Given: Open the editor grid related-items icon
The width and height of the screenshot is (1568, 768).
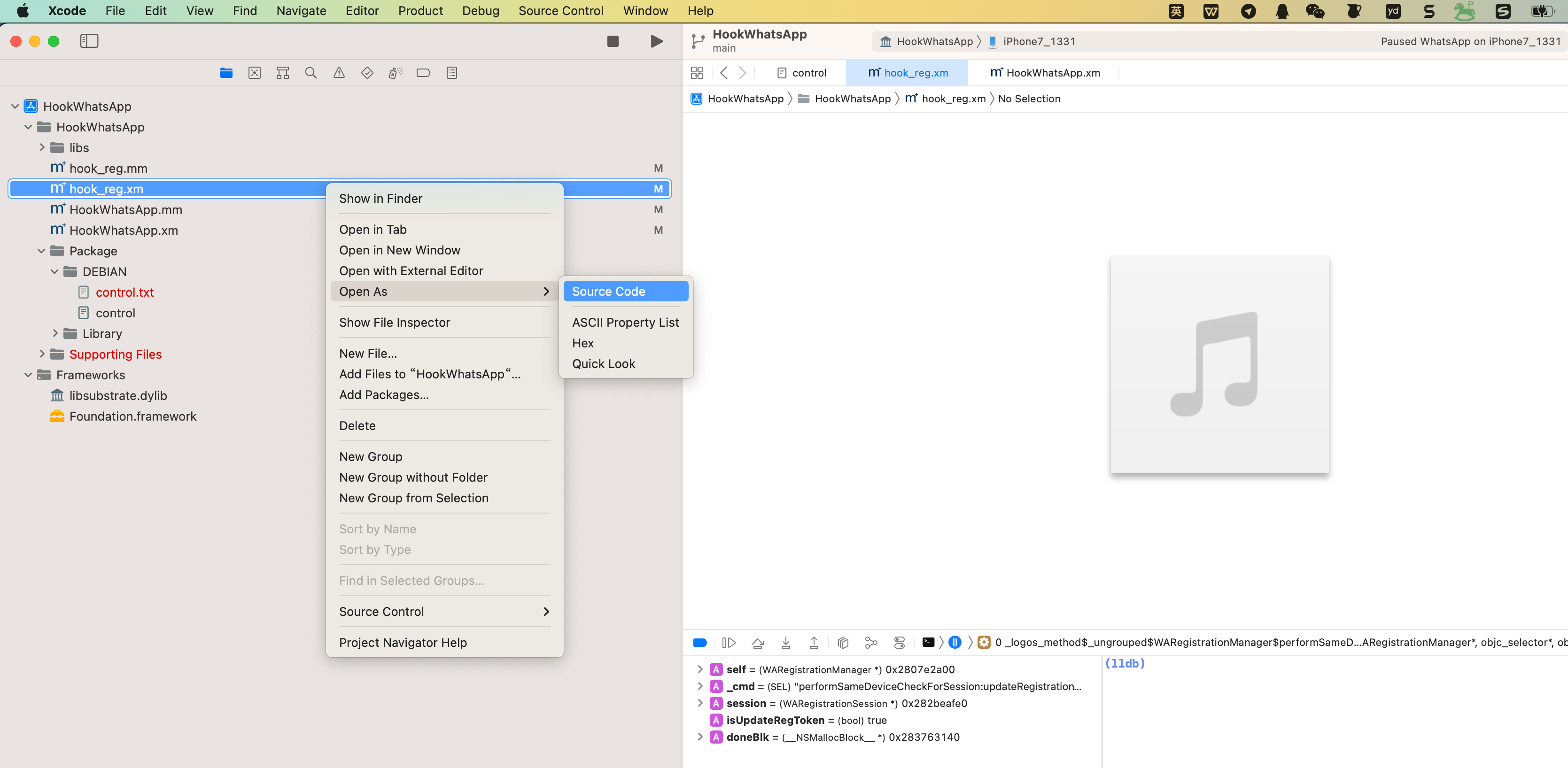Looking at the screenshot, I should (697, 73).
